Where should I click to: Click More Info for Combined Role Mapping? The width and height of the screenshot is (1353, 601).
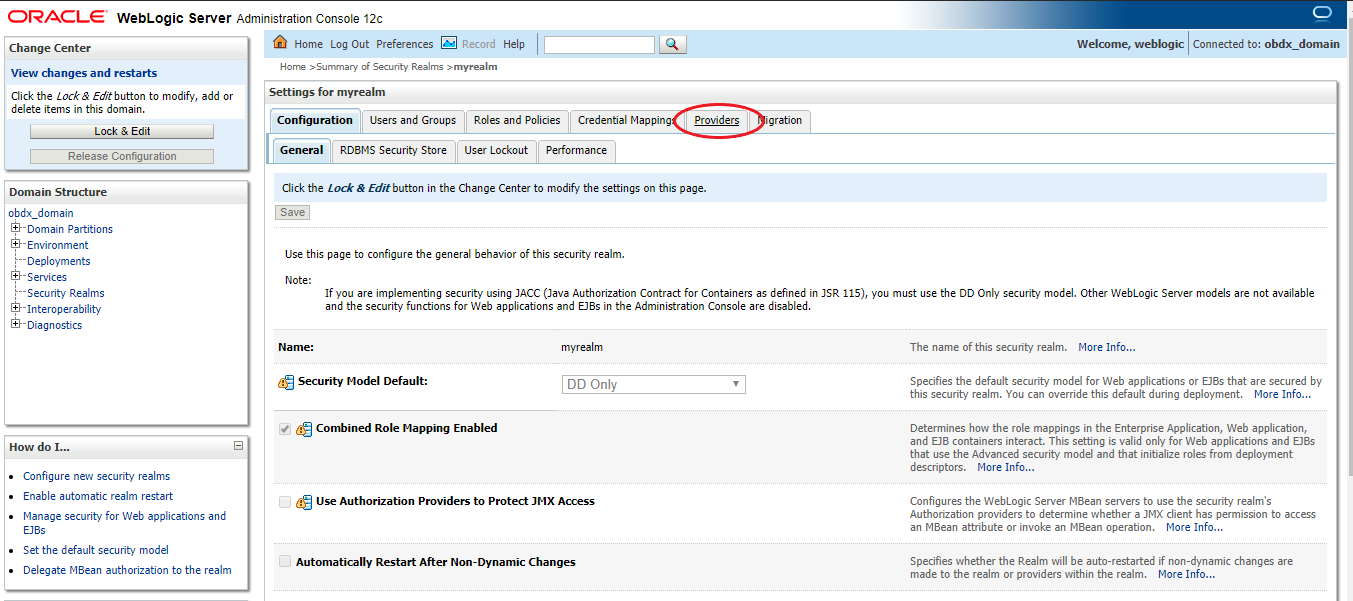[x=1006, y=467]
